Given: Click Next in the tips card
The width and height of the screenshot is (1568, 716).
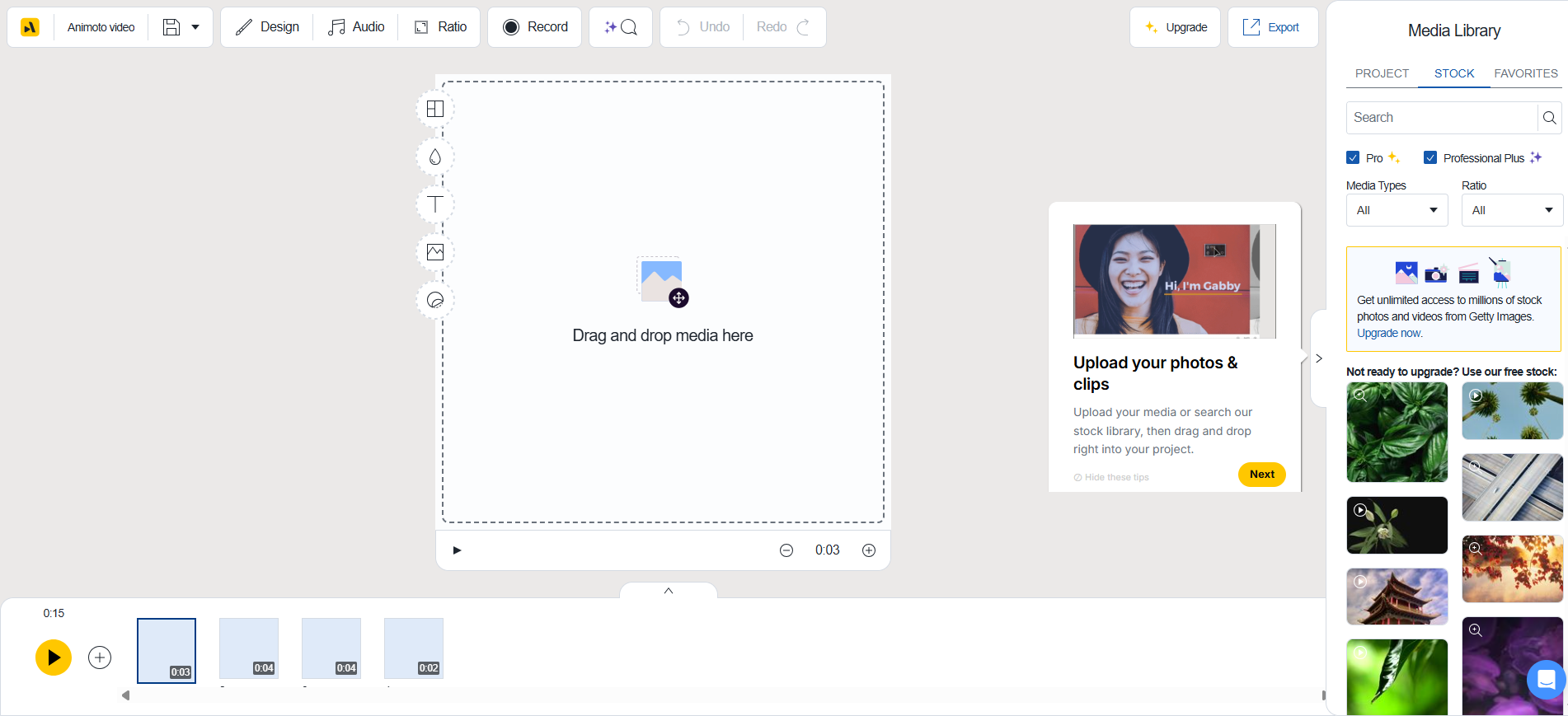Looking at the screenshot, I should 1262,475.
